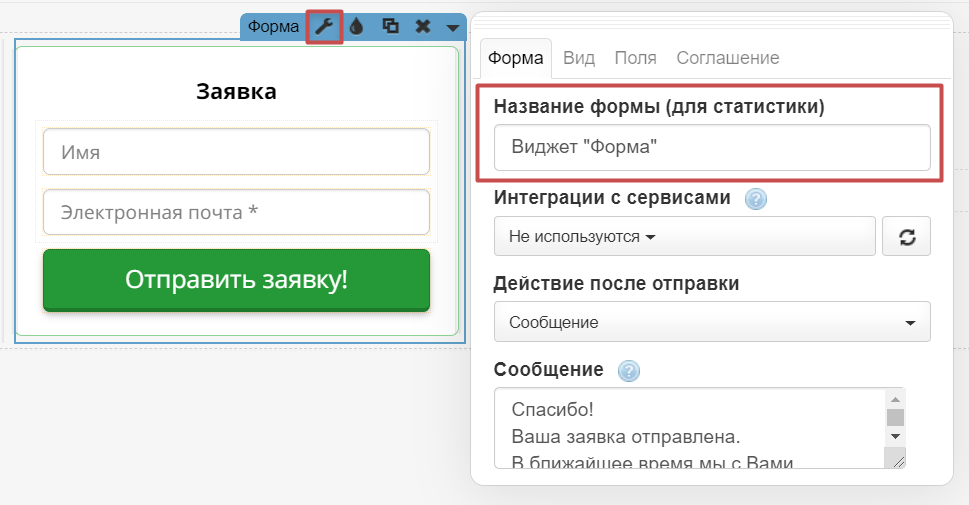Click the message textarea scrollbar down arrow
This screenshot has width=969, height=505.
[895, 437]
